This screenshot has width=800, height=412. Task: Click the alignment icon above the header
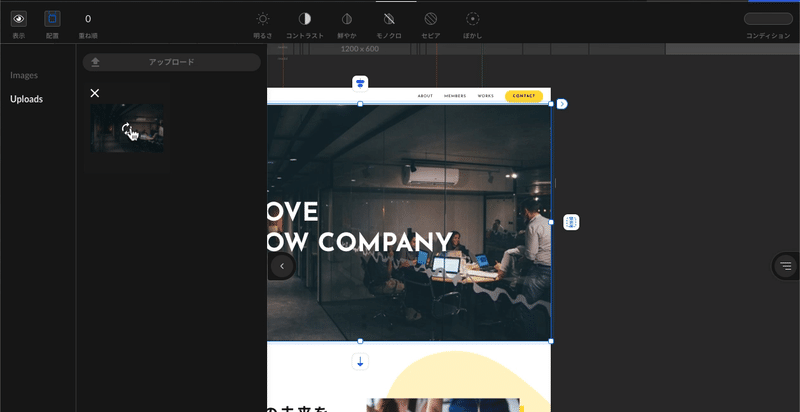point(360,84)
